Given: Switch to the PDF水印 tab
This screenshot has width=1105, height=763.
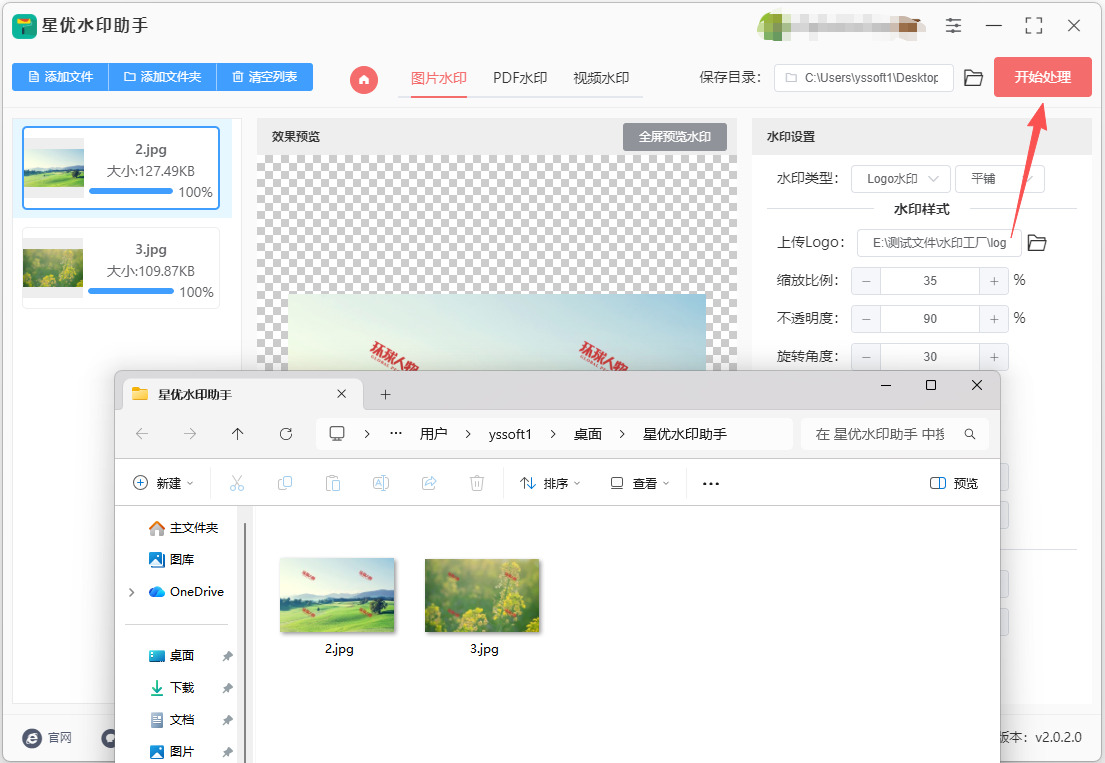Looking at the screenshot, I should click(x=520, y=78).
